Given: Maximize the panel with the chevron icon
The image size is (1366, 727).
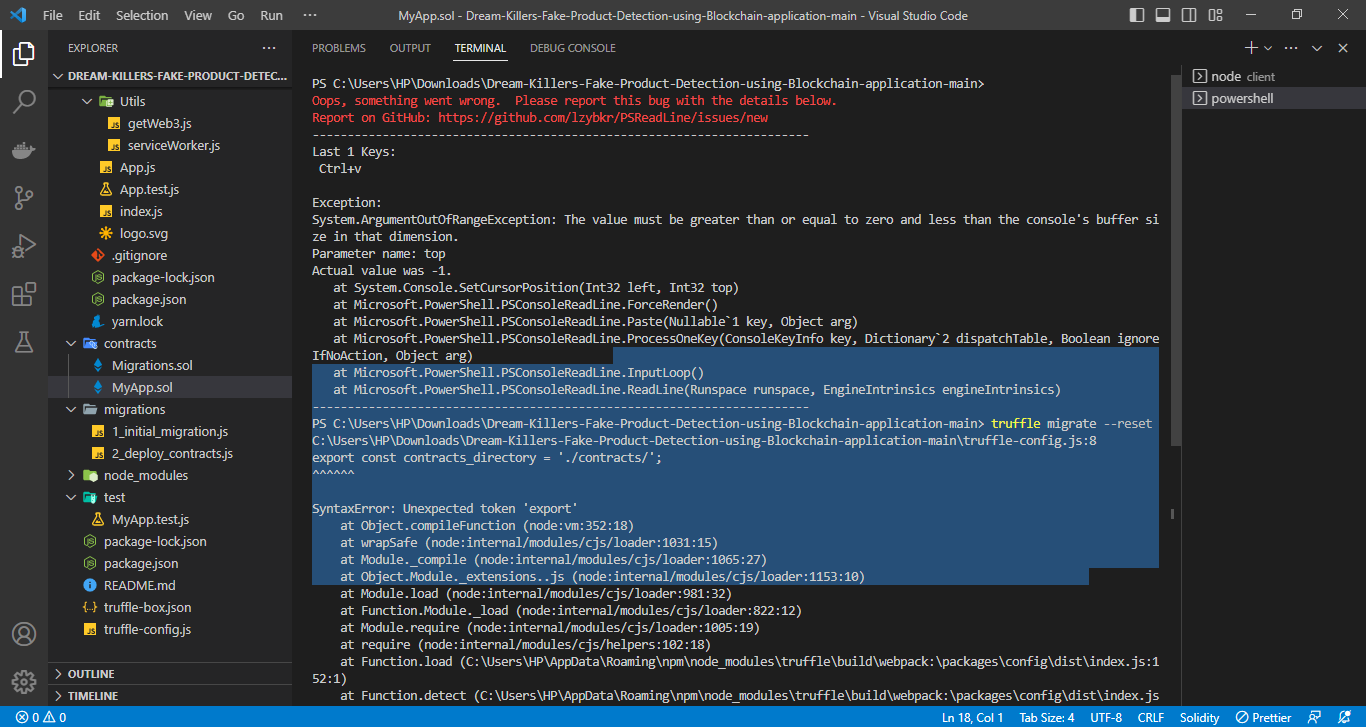Looking at the screenshot, I should pyautogui.click(x=1317, y=48).
